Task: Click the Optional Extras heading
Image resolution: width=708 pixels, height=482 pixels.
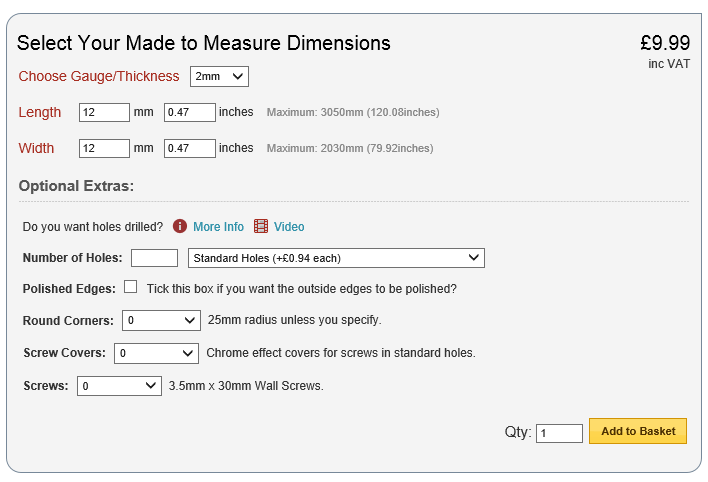Action: (76, 186)
